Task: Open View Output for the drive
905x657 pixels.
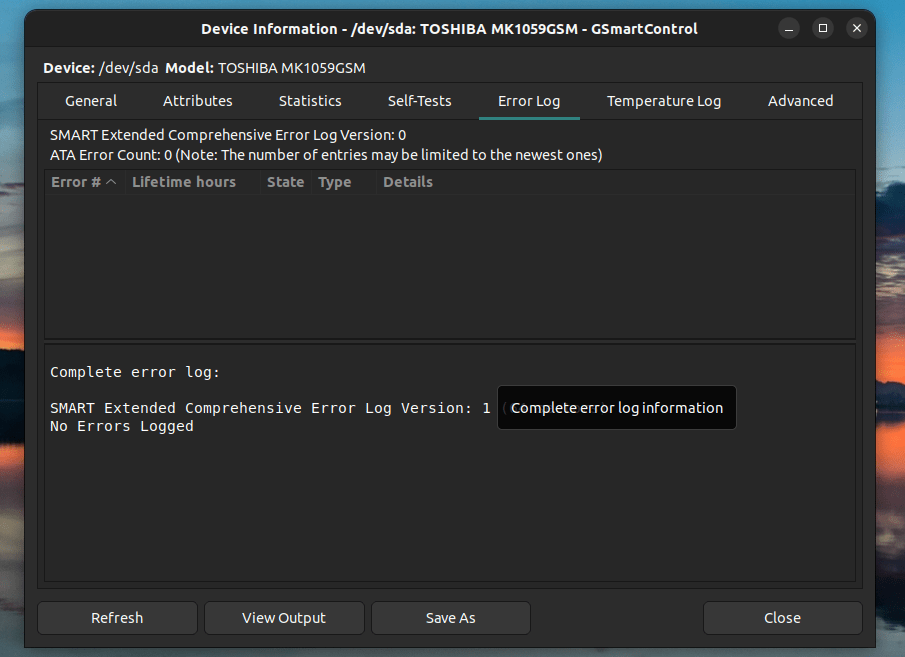Action: (x=284, y=618)
